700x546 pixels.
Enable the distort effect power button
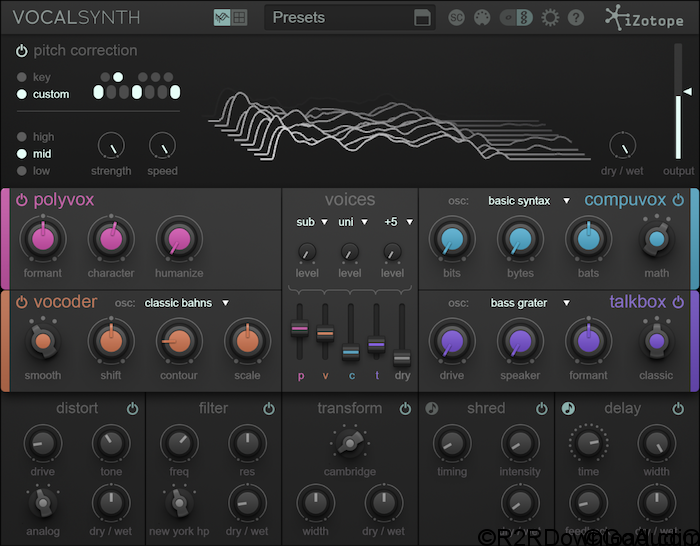(x=133, y=408)
